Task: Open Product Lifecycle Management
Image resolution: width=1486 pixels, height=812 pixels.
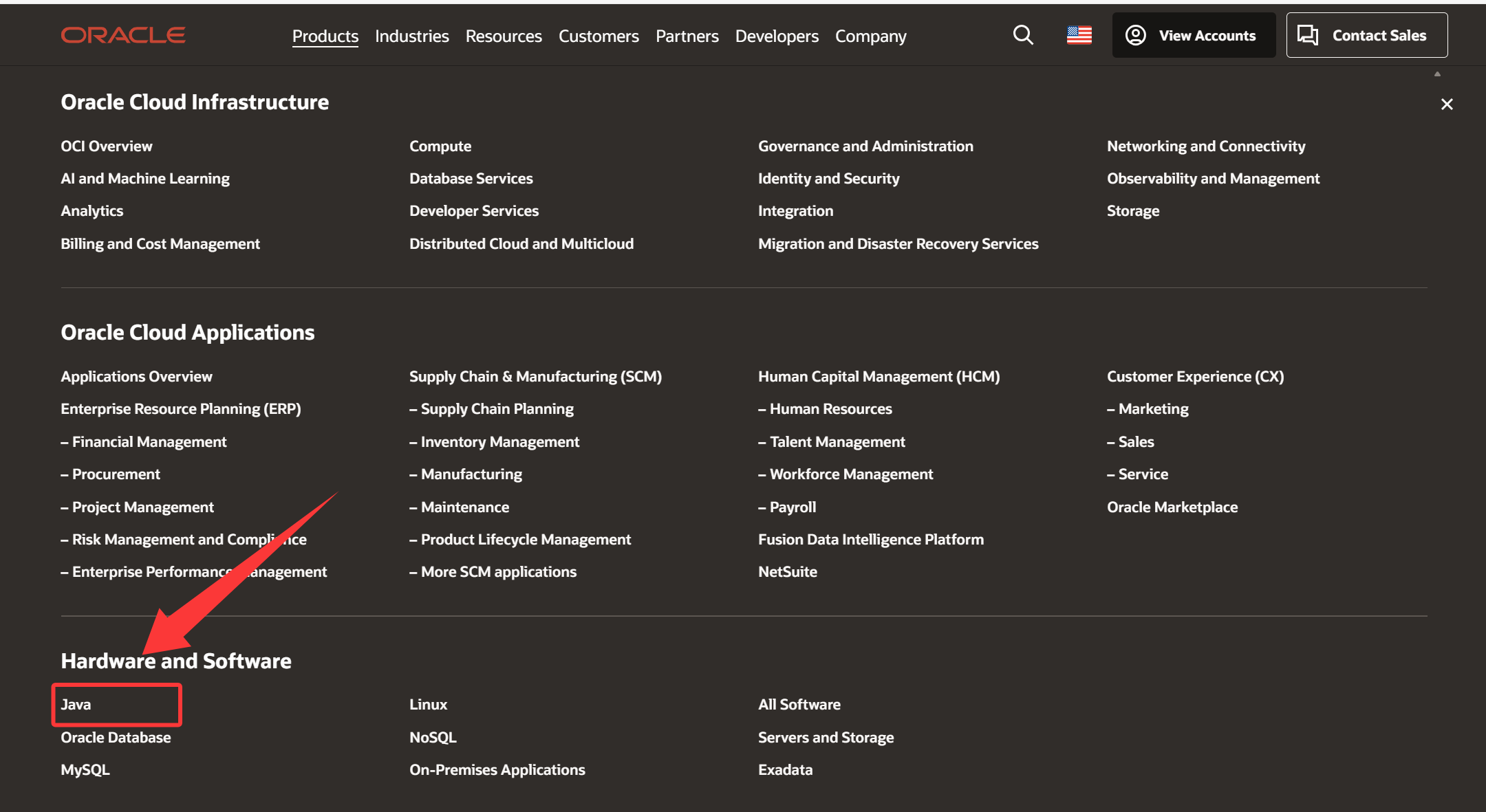Action: tap(520, 539)
